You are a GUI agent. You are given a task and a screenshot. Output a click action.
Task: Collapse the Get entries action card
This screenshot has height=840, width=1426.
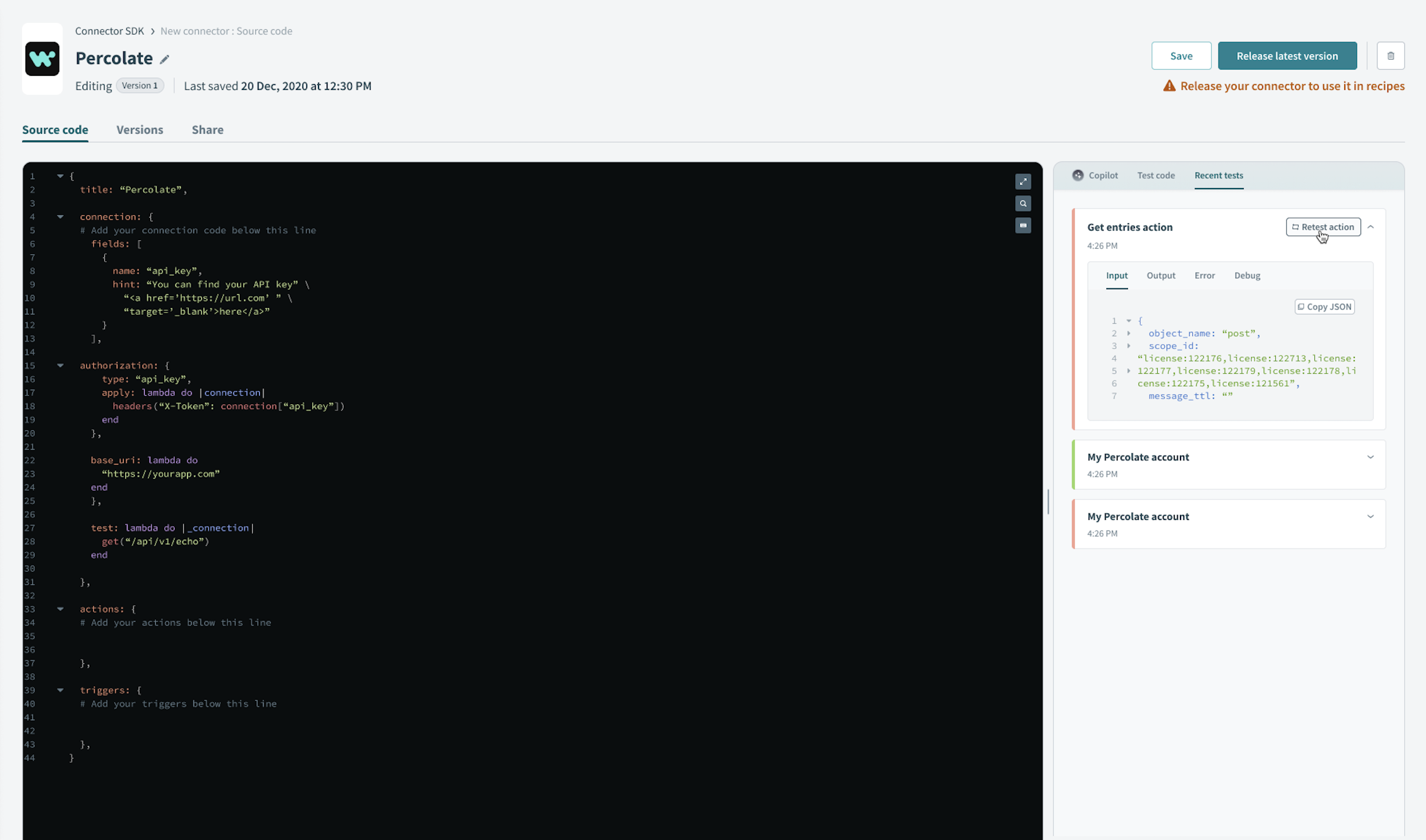pyautogui.click(x=1370, y=227)
